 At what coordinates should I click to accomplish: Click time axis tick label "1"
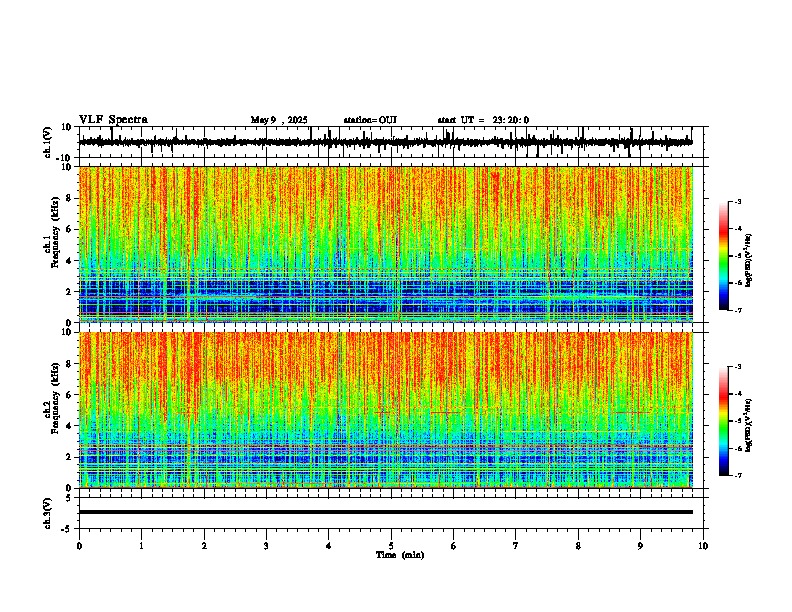(141, 546)
